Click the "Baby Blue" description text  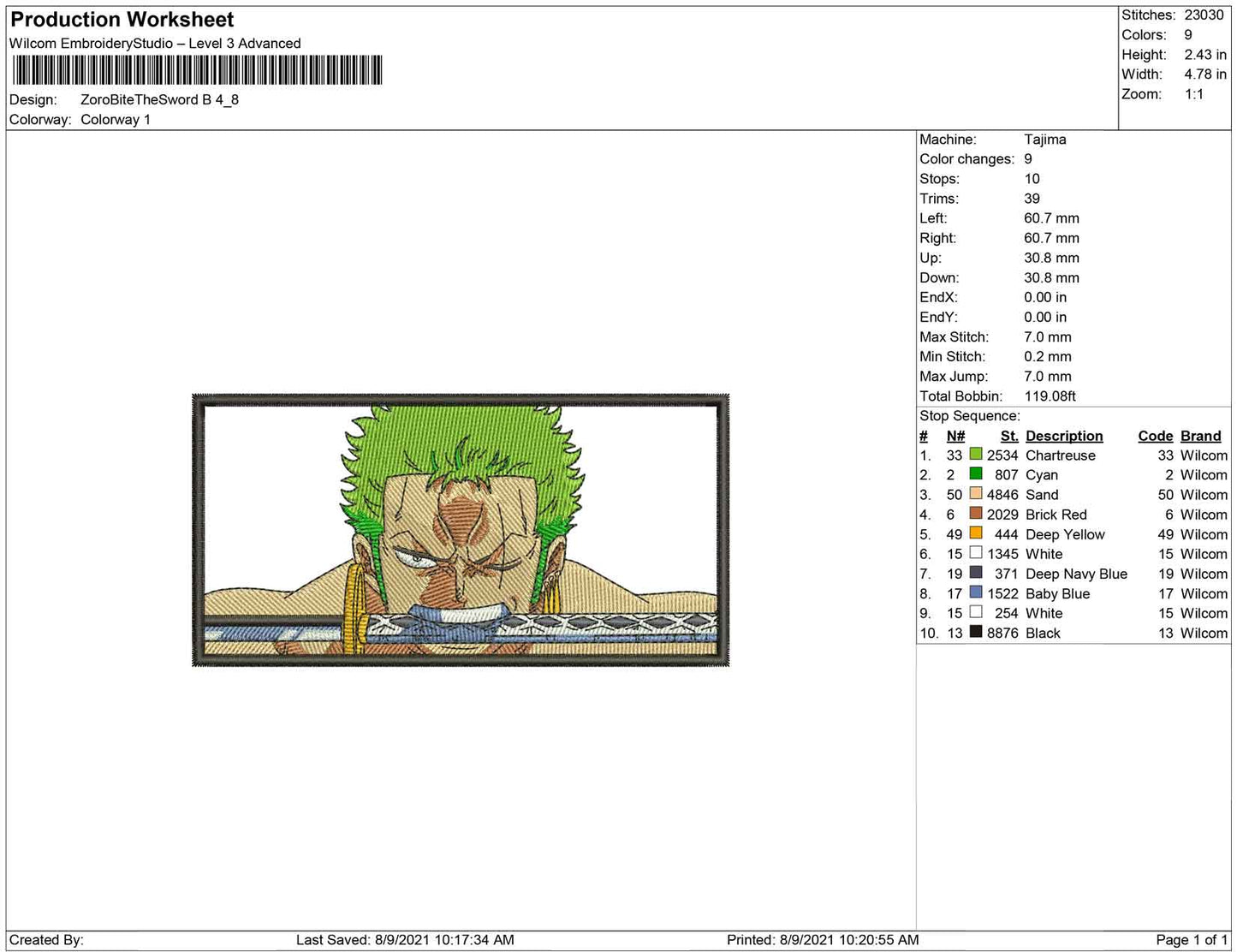click(1058, 593)
